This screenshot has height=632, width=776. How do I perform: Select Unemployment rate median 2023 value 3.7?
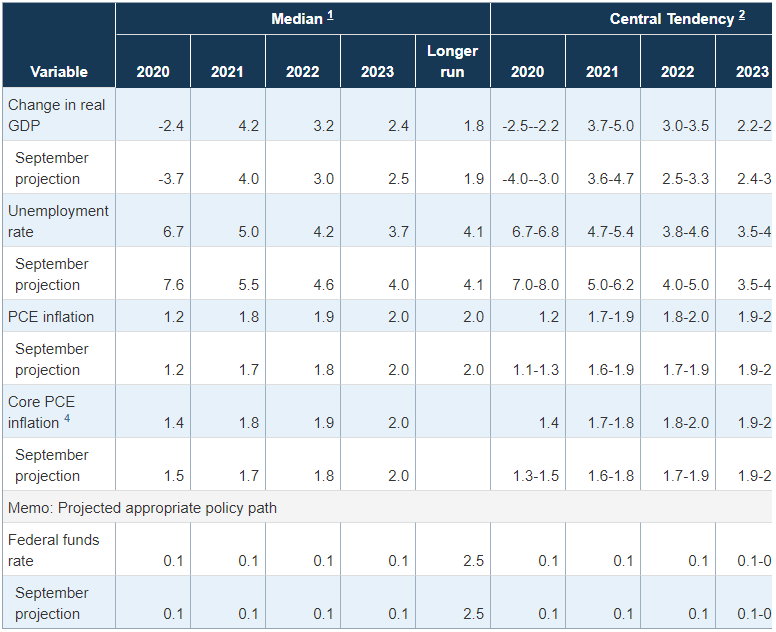(x=398, y=232)
